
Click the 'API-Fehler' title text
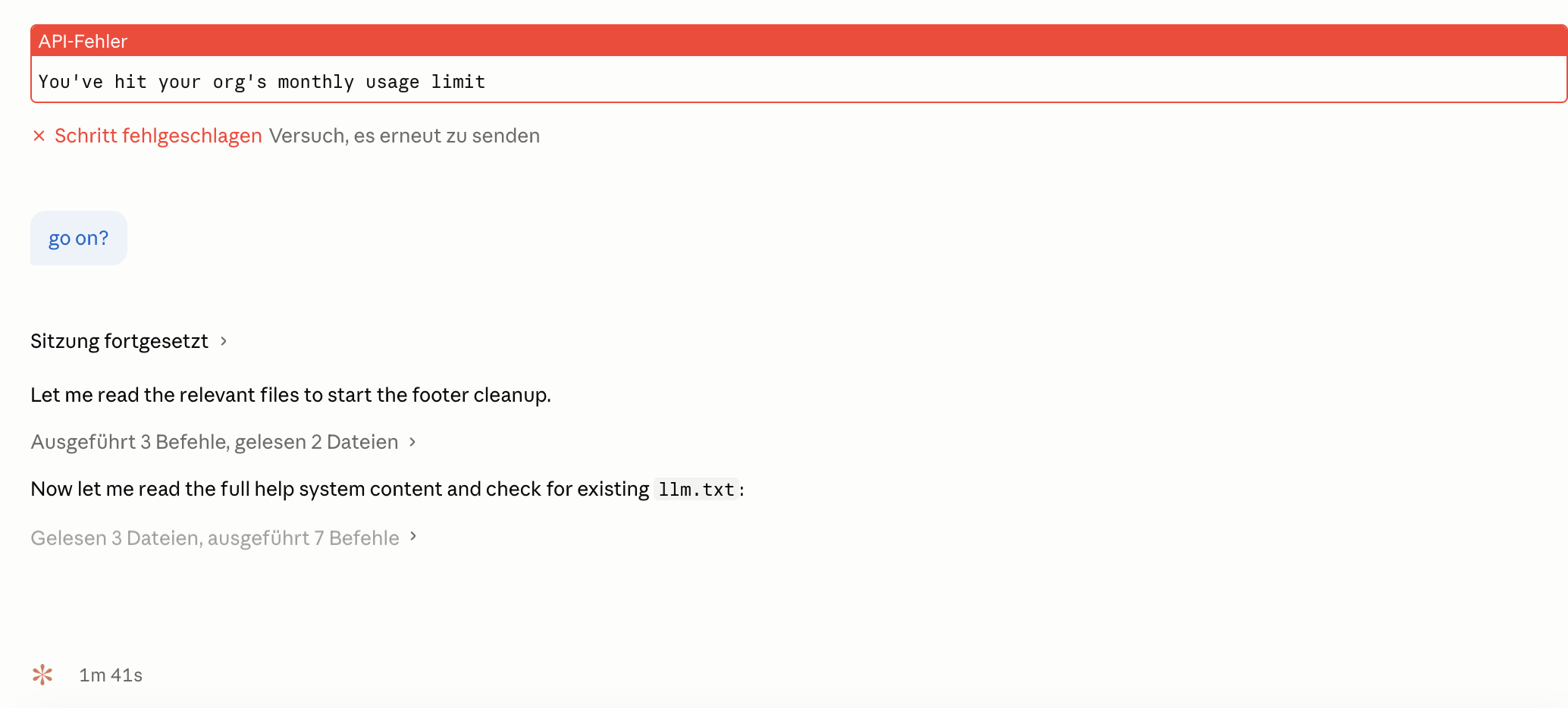click(83, 41)
